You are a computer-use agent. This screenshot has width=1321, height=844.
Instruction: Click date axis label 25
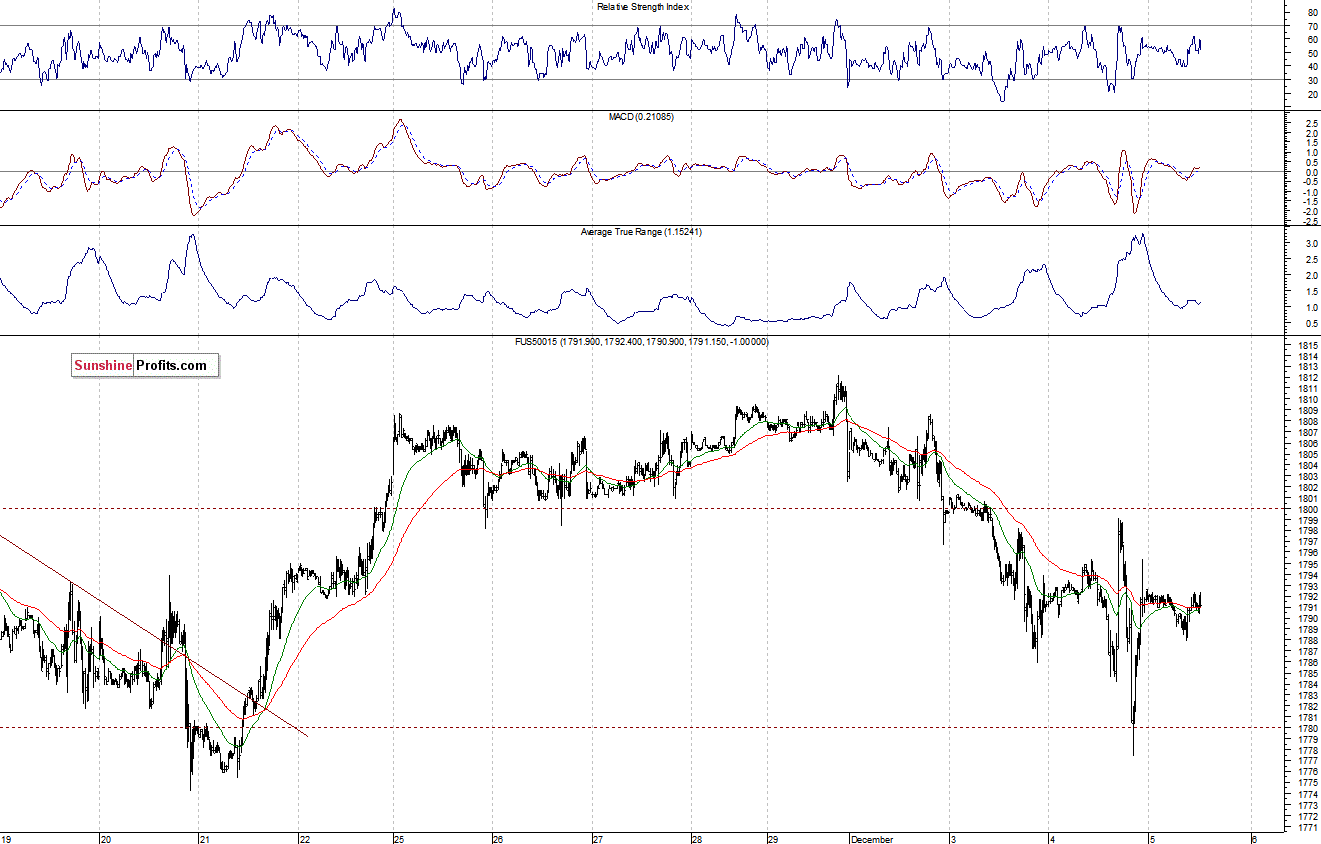coord(398,840)
